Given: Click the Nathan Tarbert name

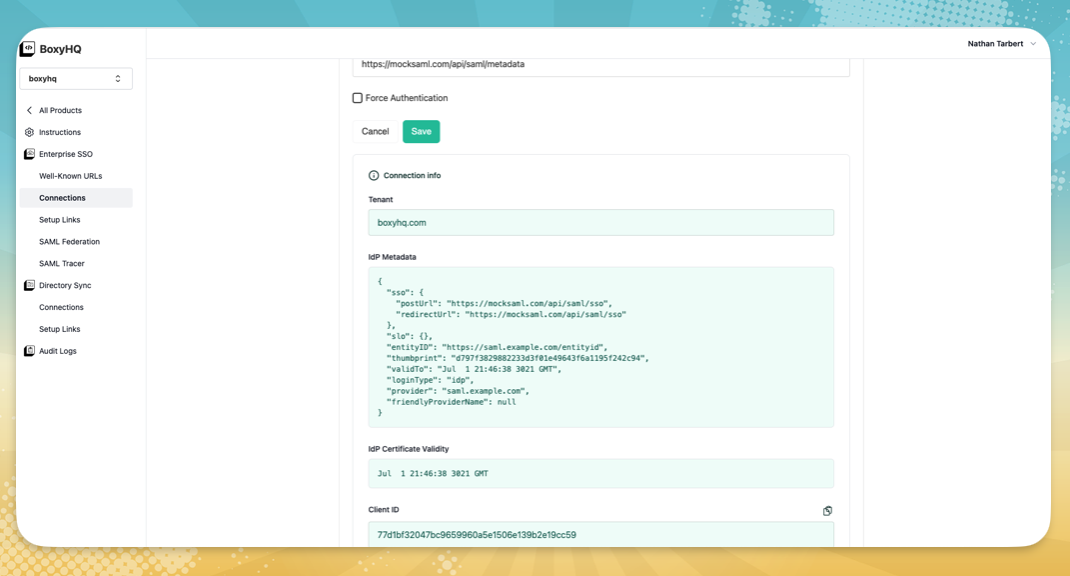Looking at the screenshot, I should (995, 44).
